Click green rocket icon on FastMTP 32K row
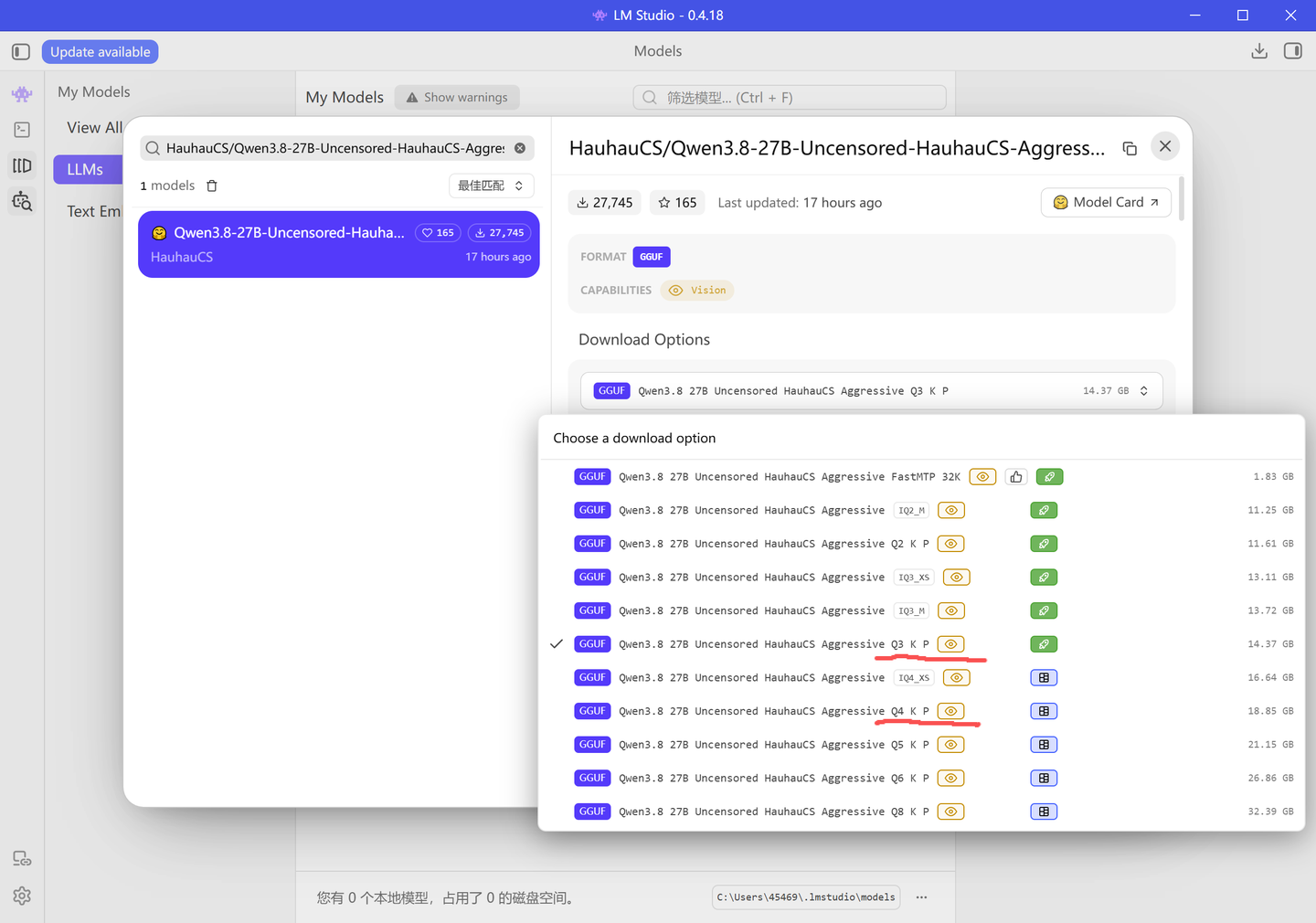 pyautogui.click(x=1050, y=477)
